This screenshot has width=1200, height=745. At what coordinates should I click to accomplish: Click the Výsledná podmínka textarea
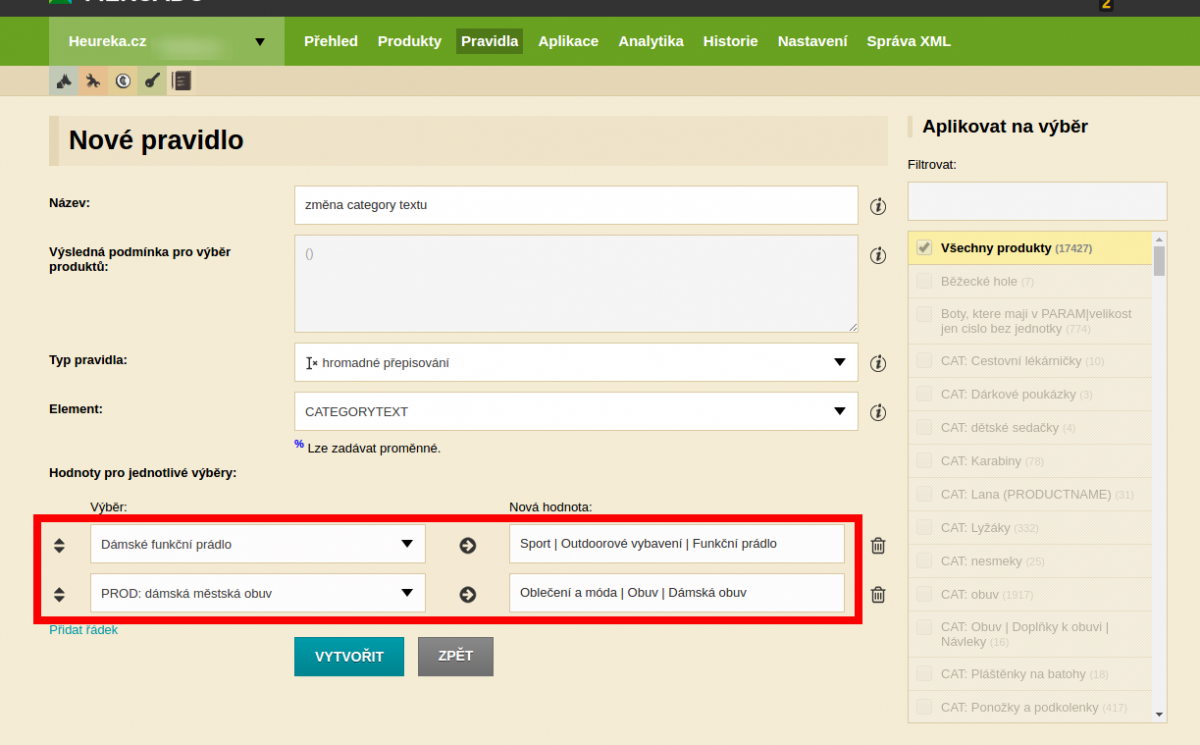(576, 284)
